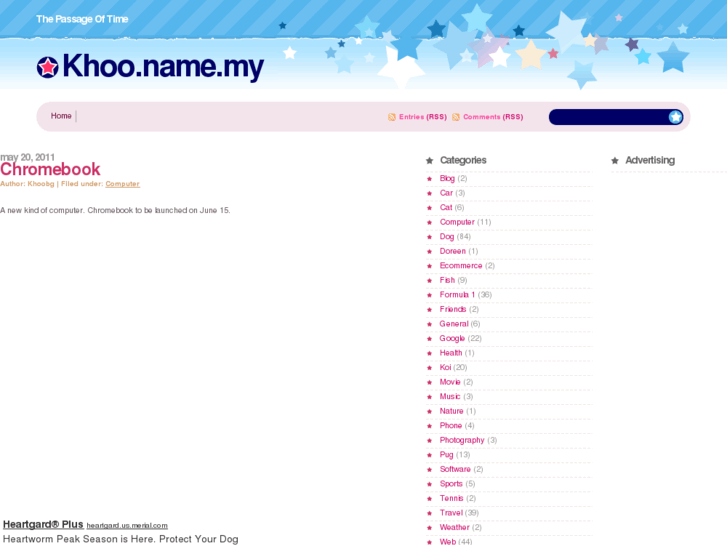
Task: Select the Nature category
Action: click(x=451, y=411)
